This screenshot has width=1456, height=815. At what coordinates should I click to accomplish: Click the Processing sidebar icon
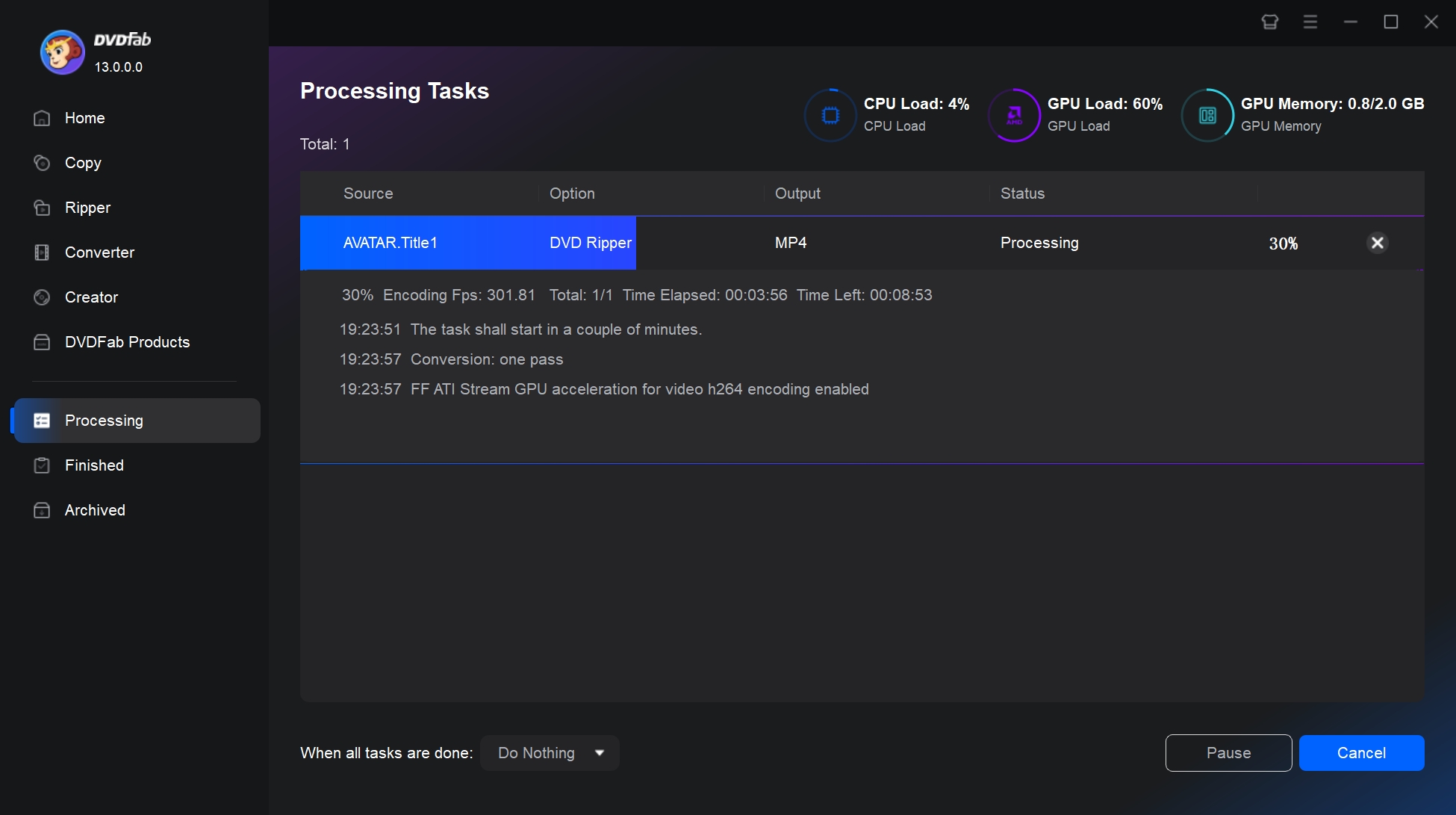[x=41, y=420]
